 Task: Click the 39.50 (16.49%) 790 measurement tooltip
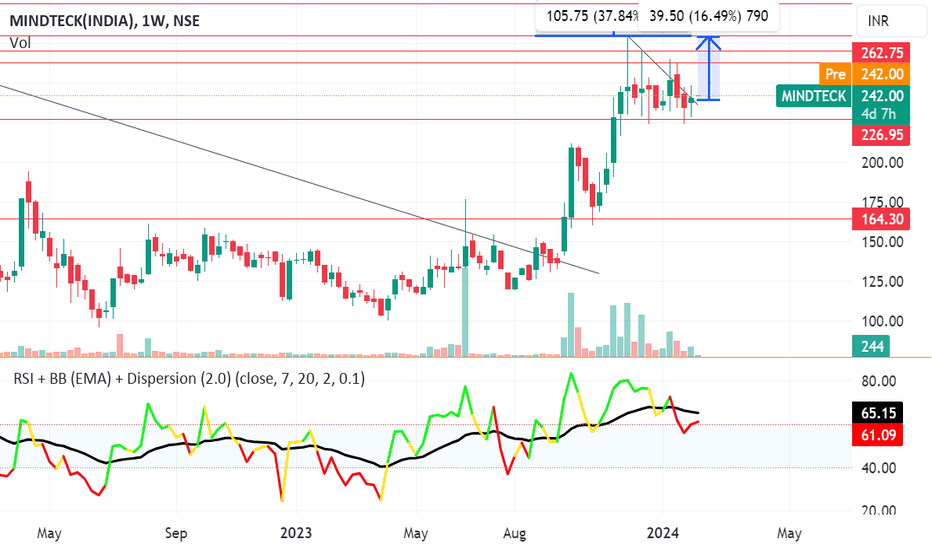coord(708,16)
